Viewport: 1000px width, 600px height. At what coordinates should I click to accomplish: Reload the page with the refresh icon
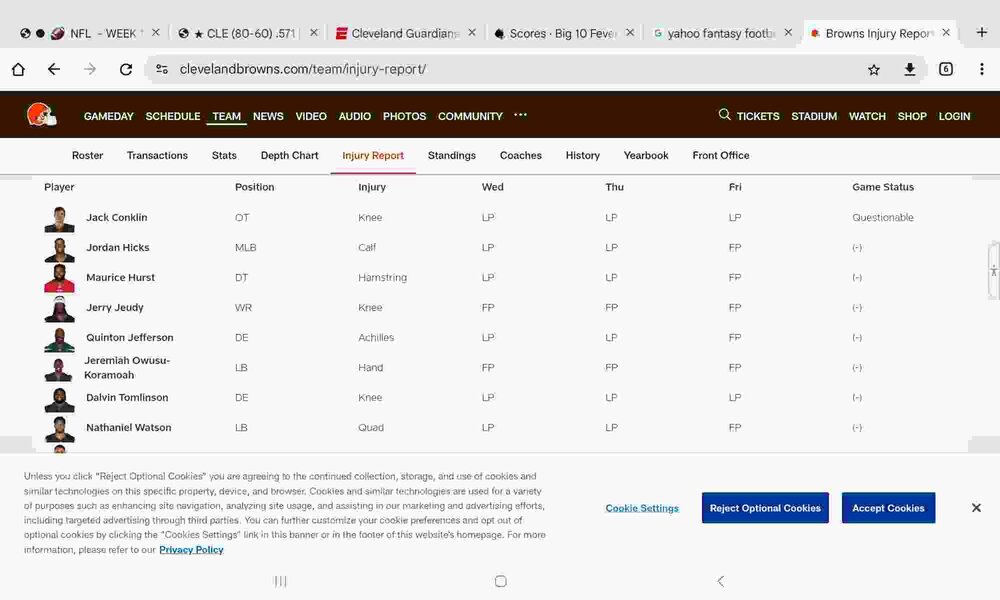(126, 70)
